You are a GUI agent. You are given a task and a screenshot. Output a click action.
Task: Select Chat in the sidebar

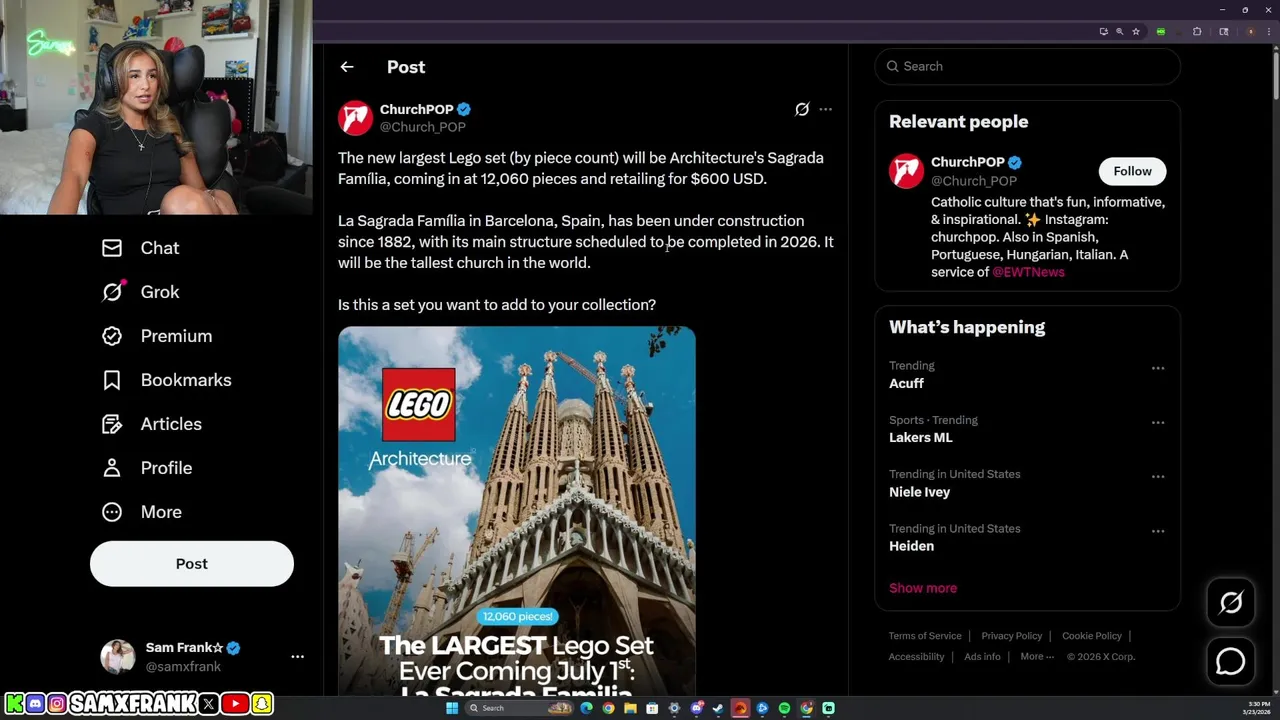coord(160,248)
